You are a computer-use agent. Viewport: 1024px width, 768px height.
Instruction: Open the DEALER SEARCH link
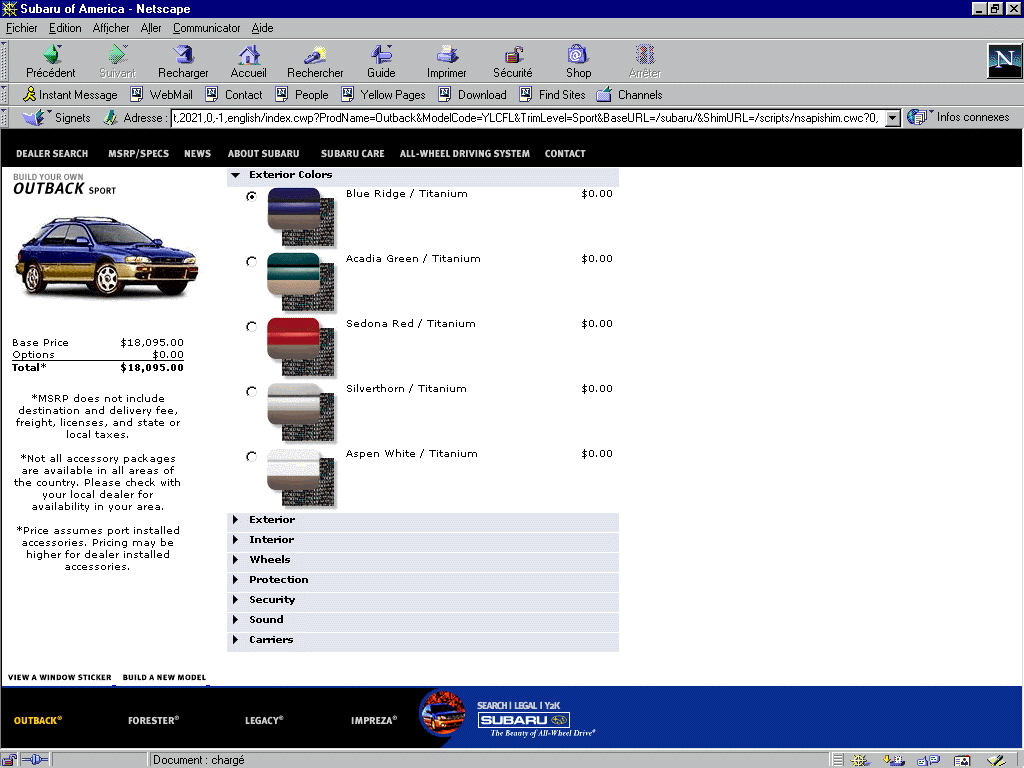coord(52,153)
